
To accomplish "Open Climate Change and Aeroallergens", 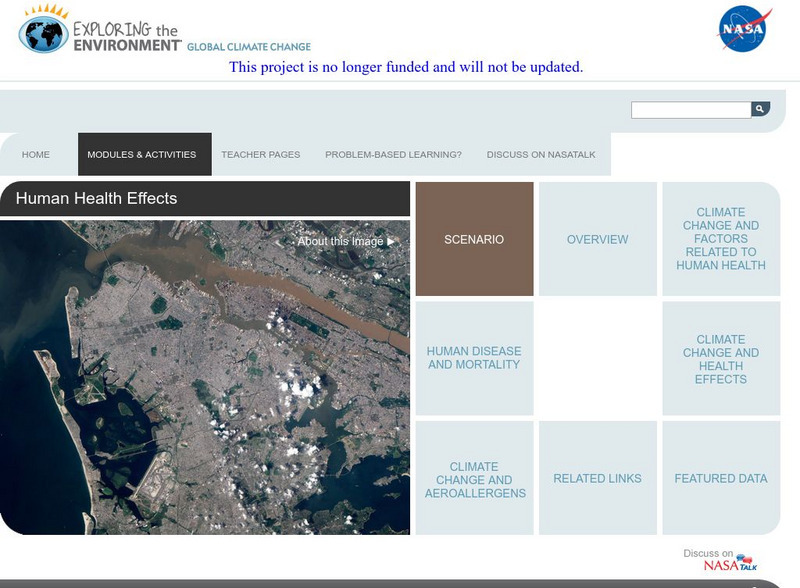I will (x=475, y=478).
